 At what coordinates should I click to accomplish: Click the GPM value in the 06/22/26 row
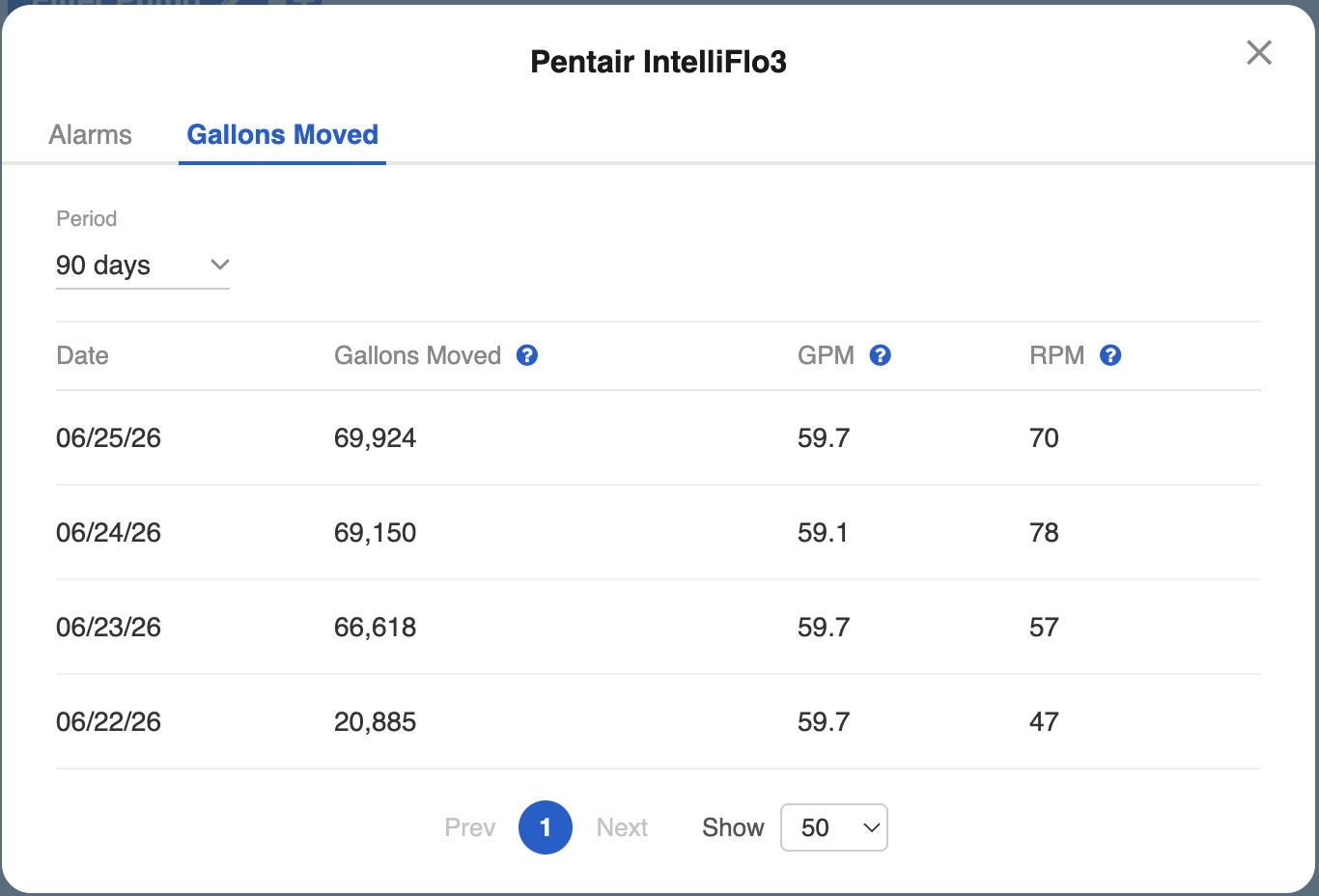click(824, 722)
